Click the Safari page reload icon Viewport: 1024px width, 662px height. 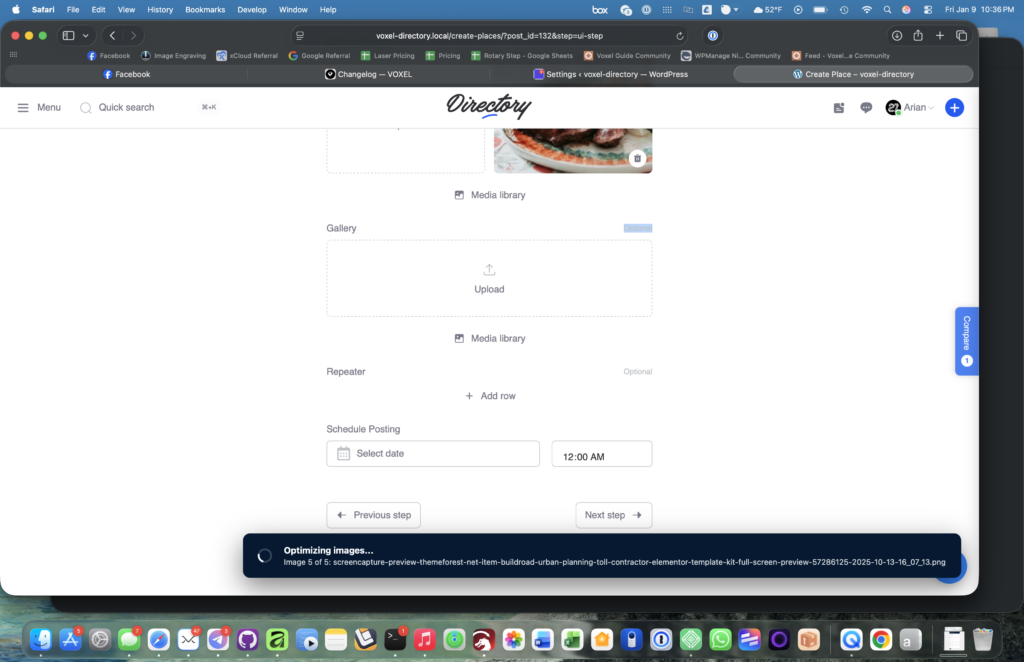[681, 35]
